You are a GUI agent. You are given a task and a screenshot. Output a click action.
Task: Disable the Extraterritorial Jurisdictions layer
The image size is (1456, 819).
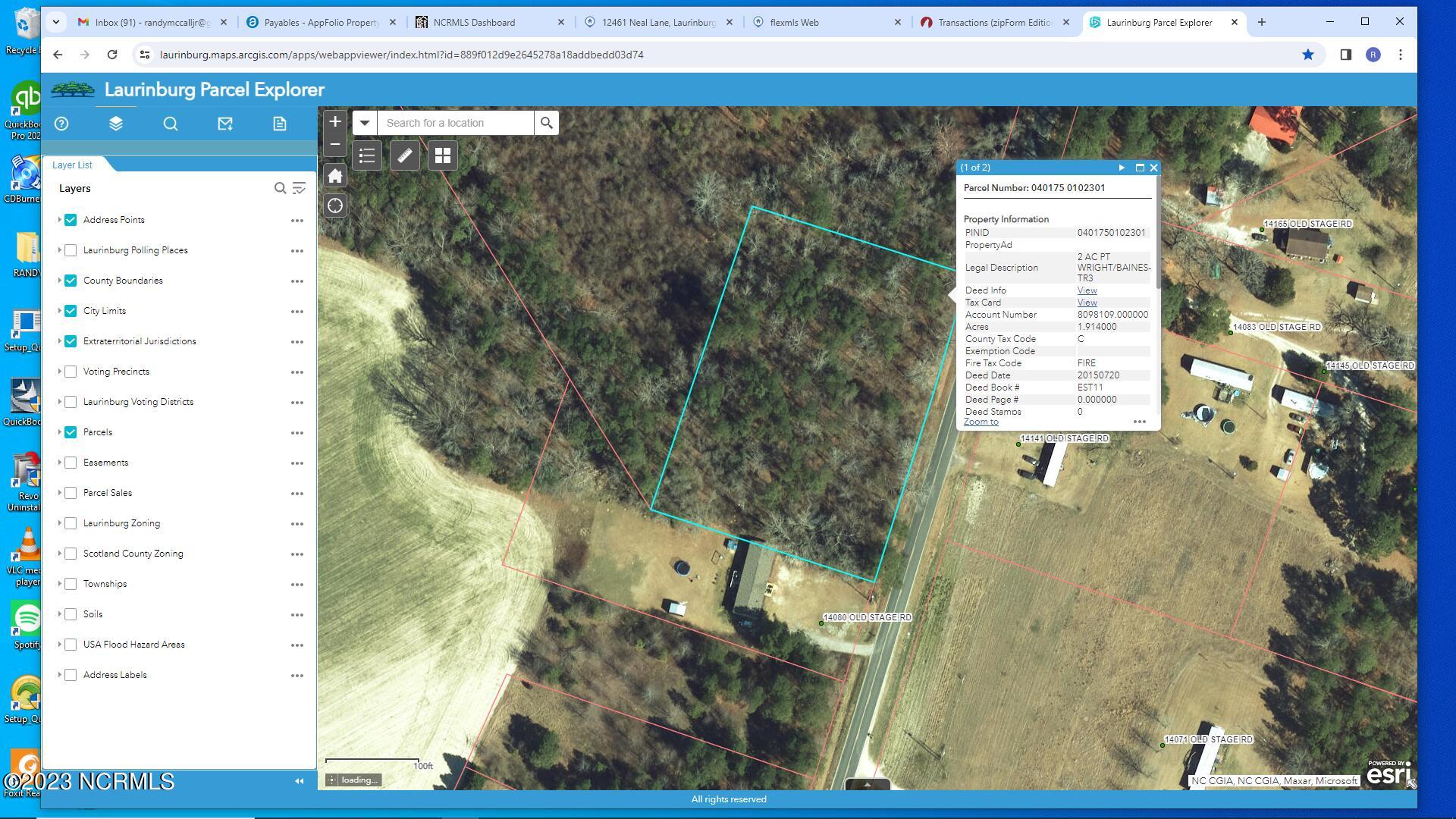pos(71,341)
